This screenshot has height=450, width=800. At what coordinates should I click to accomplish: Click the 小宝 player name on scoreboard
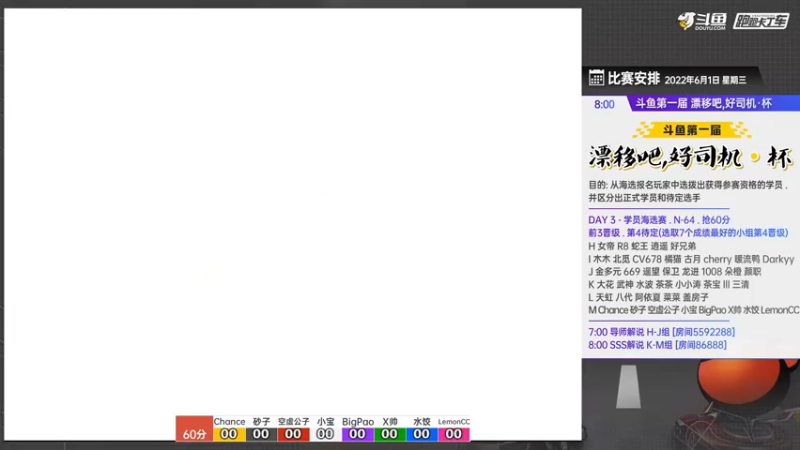tap(326, 421)
